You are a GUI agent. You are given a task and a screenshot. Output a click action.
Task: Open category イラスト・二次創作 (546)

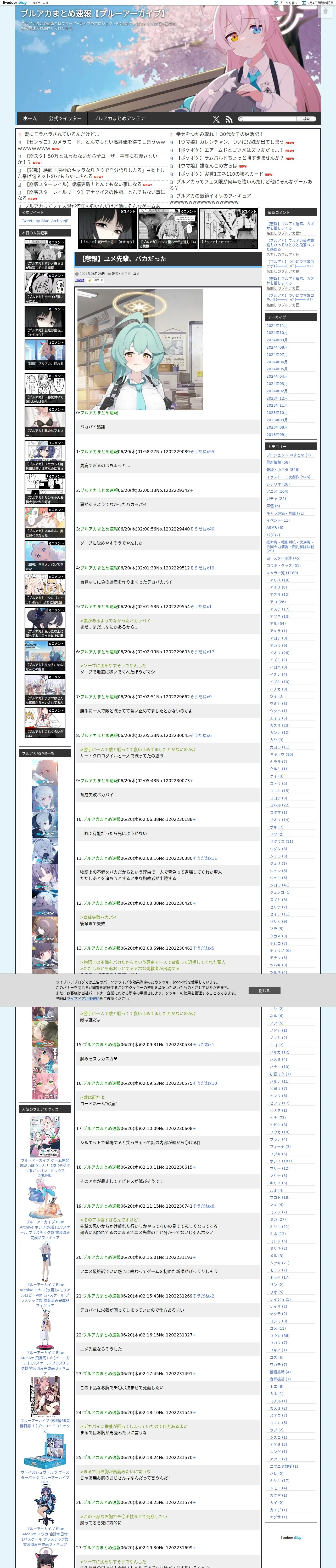pos(288,477)
